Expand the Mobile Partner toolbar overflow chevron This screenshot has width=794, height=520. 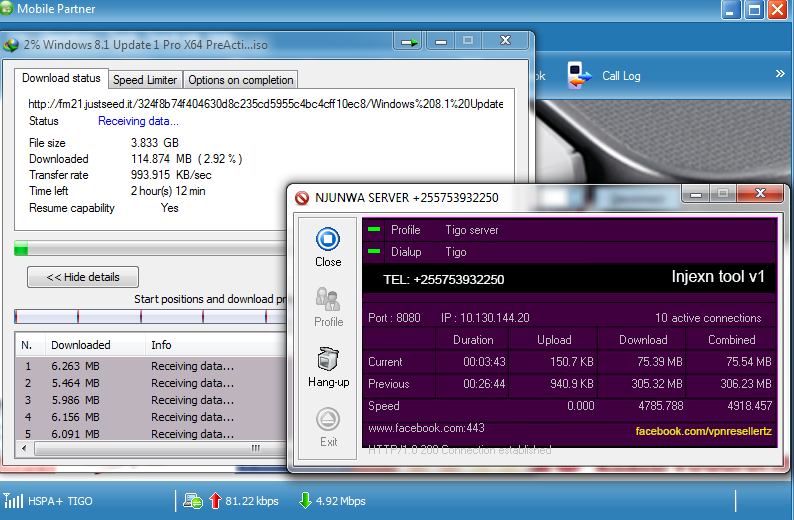(x=780, y=74)
